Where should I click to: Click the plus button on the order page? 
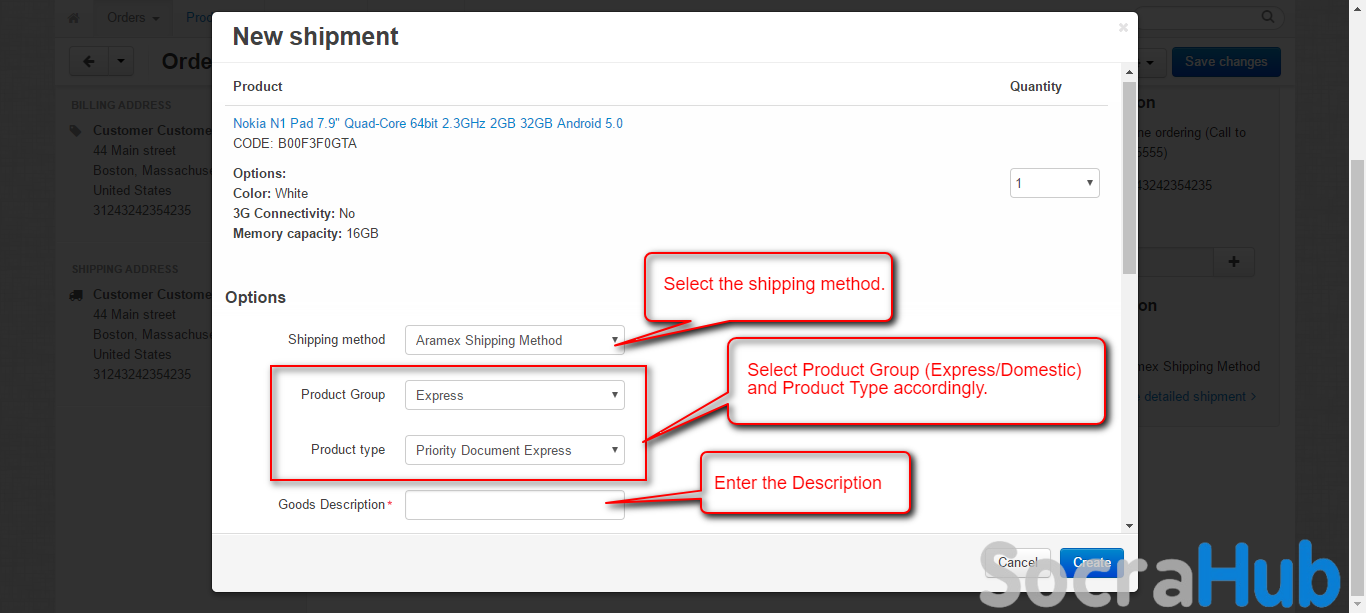[x=1234, y=262]
